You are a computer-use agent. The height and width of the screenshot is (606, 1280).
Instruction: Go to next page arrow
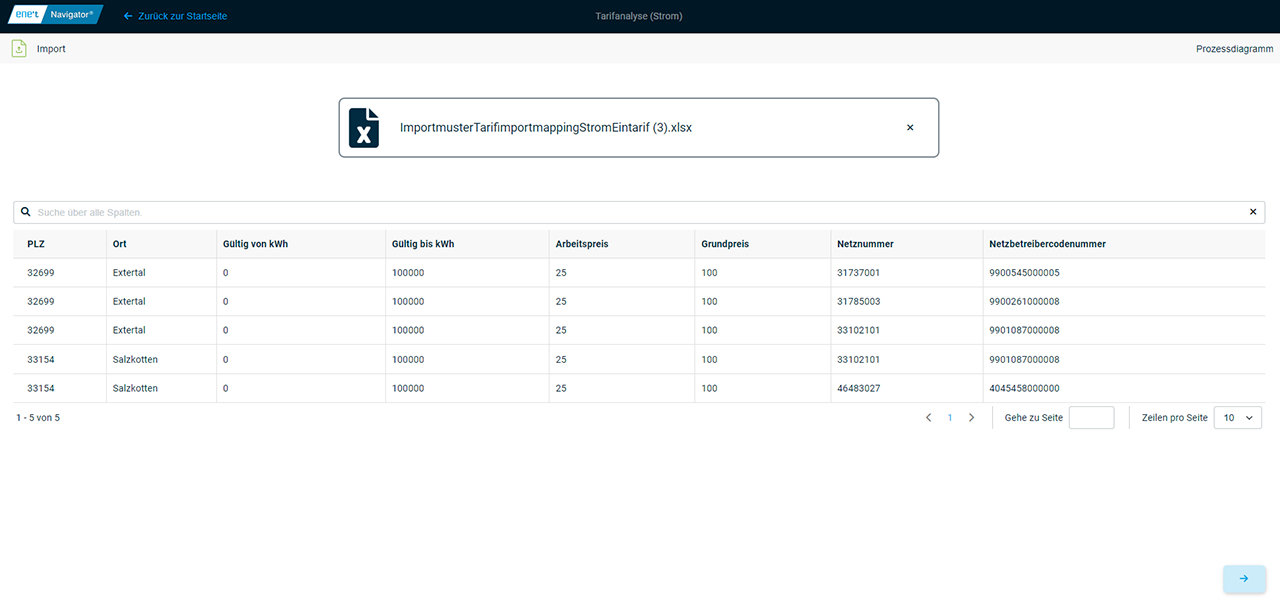tap(971, 418)
